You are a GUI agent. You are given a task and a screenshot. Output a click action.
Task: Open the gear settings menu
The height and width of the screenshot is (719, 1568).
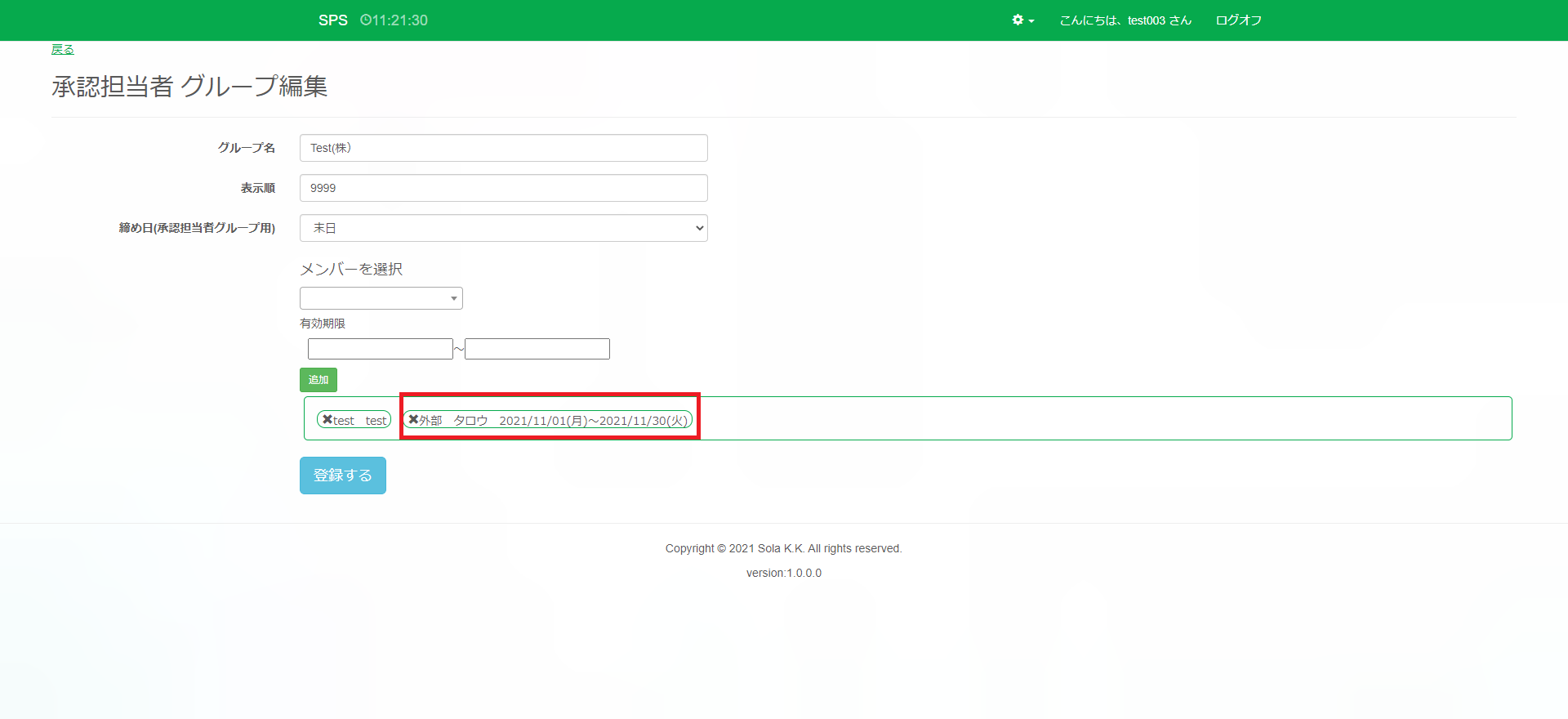pyautogui.click(x=1022, y=20)
